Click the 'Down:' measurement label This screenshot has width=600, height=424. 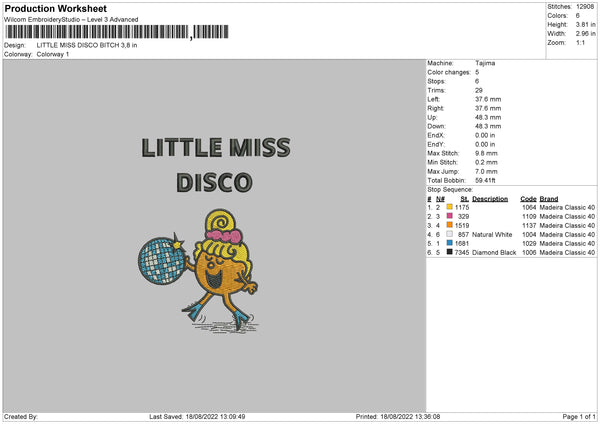click(436, 126)
